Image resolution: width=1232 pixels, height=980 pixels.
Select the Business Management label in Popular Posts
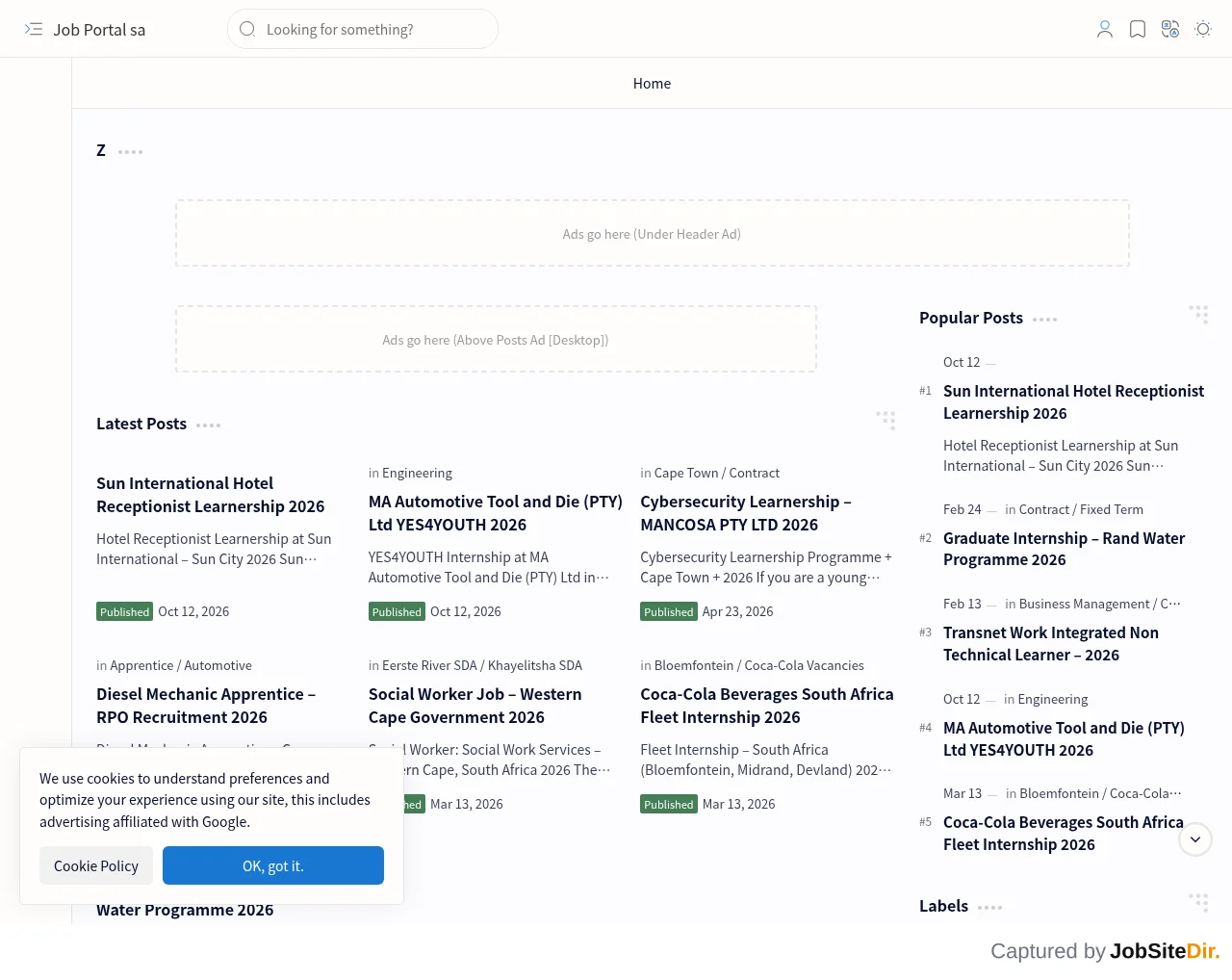pyautogui.click(x=1085, y=604)
